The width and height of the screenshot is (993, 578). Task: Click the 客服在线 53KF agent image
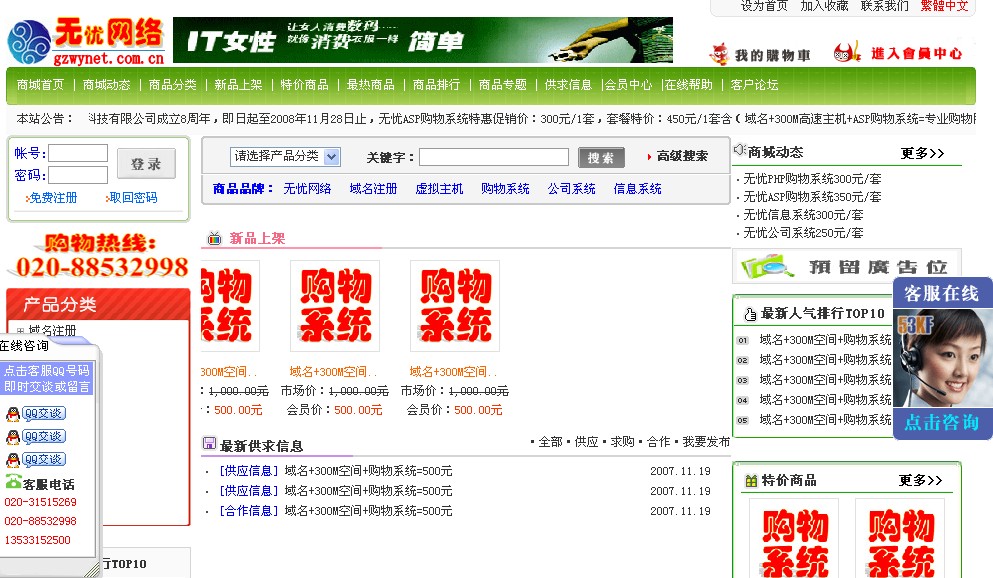pyautogui.click(x=942, y=358)
